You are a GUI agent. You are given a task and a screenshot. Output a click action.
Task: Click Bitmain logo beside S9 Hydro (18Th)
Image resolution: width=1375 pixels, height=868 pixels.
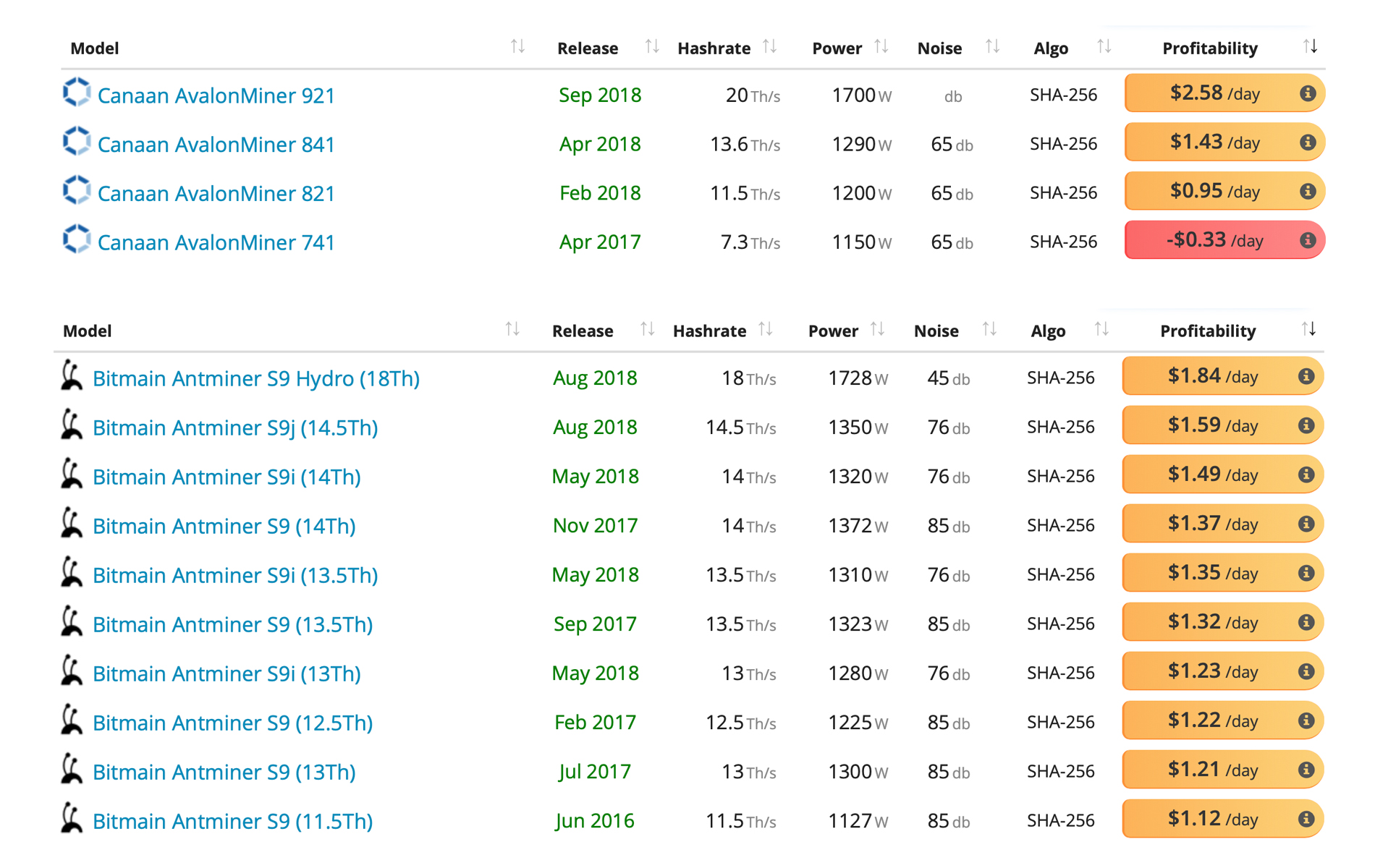click(x=72, y=375)
